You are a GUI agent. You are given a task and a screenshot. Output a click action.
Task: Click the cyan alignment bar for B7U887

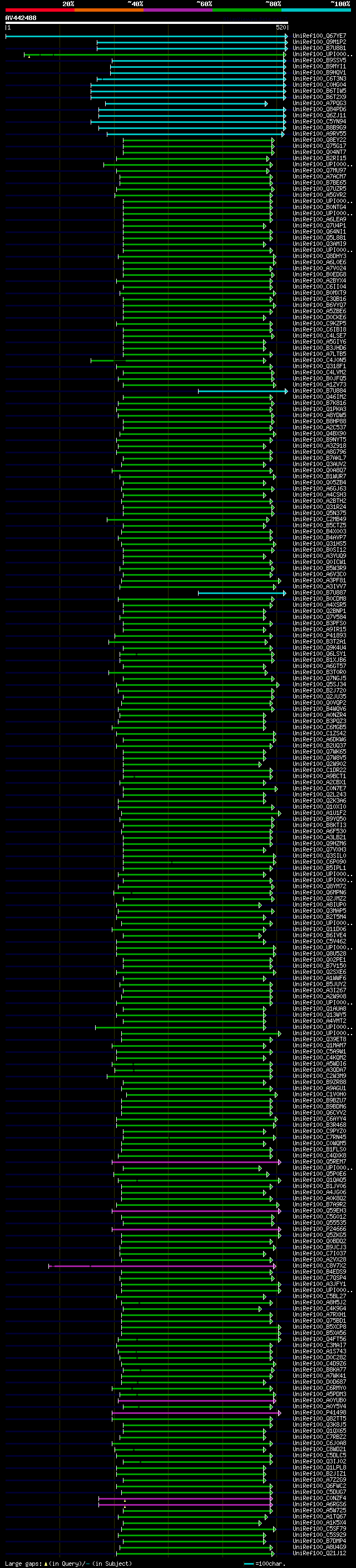[242, 593]
